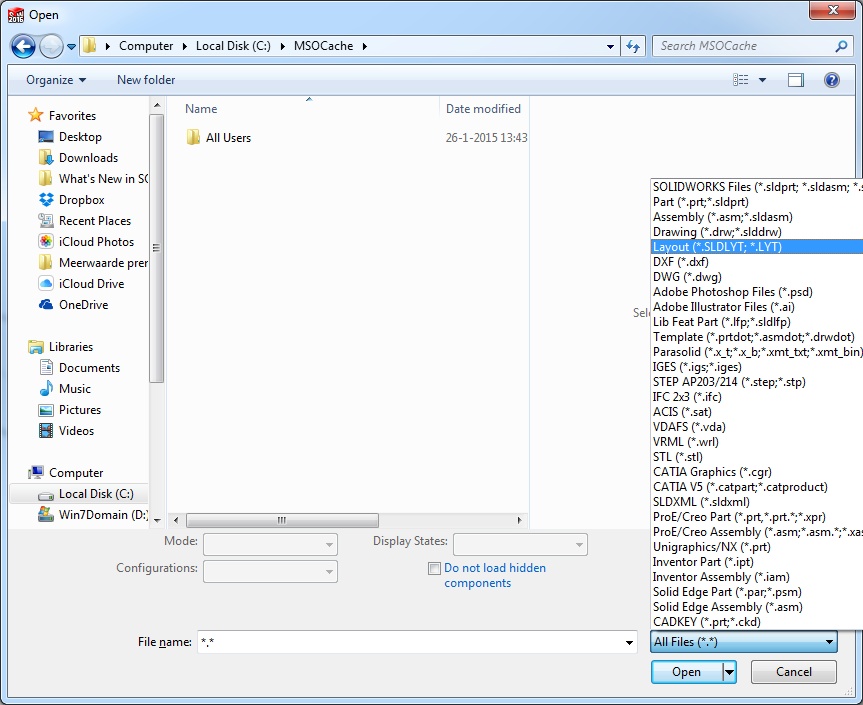Click the navigation pane scroll-down arrow

(x=157, y=520)
